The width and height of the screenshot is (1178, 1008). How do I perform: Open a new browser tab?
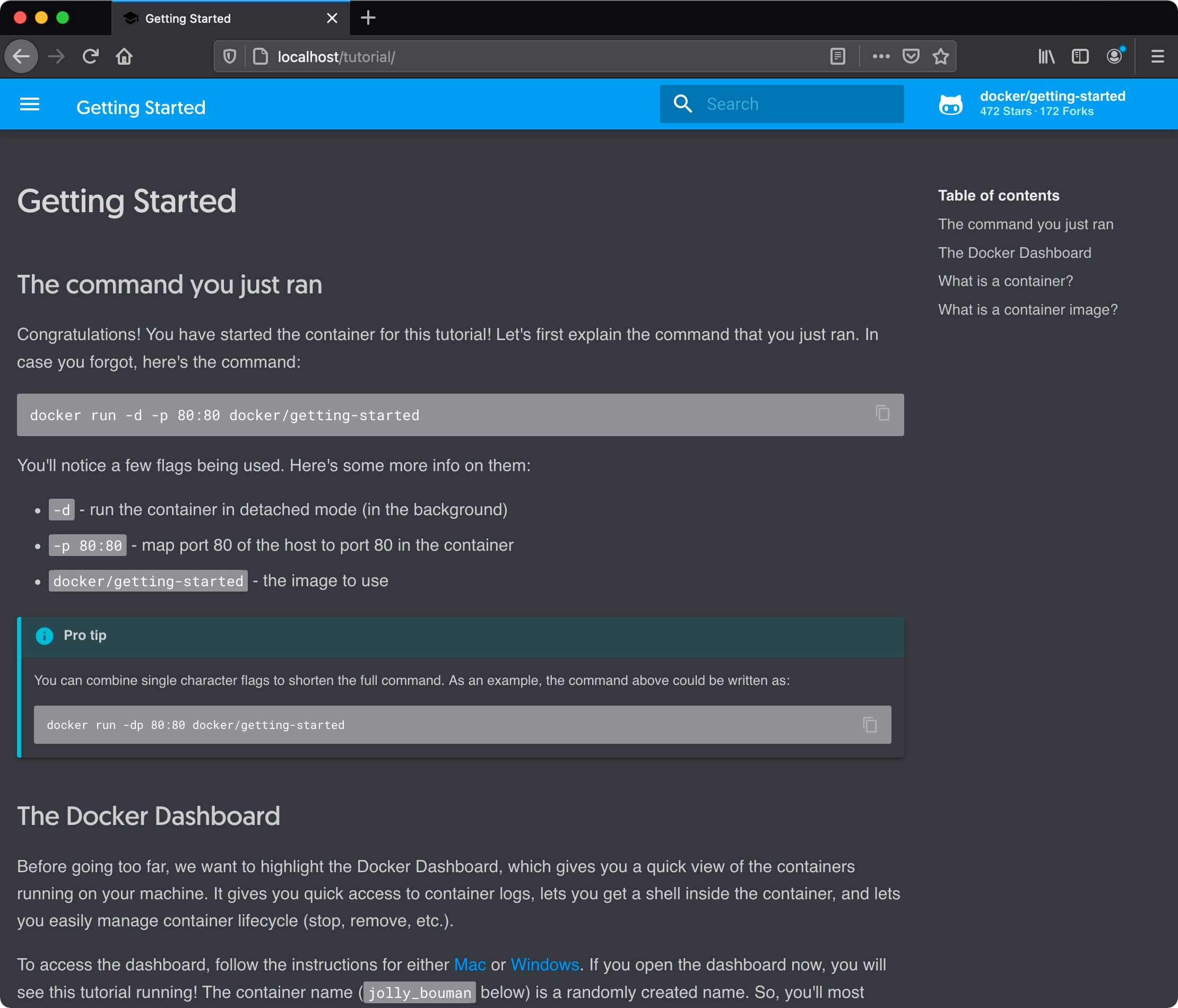[368, 18]
